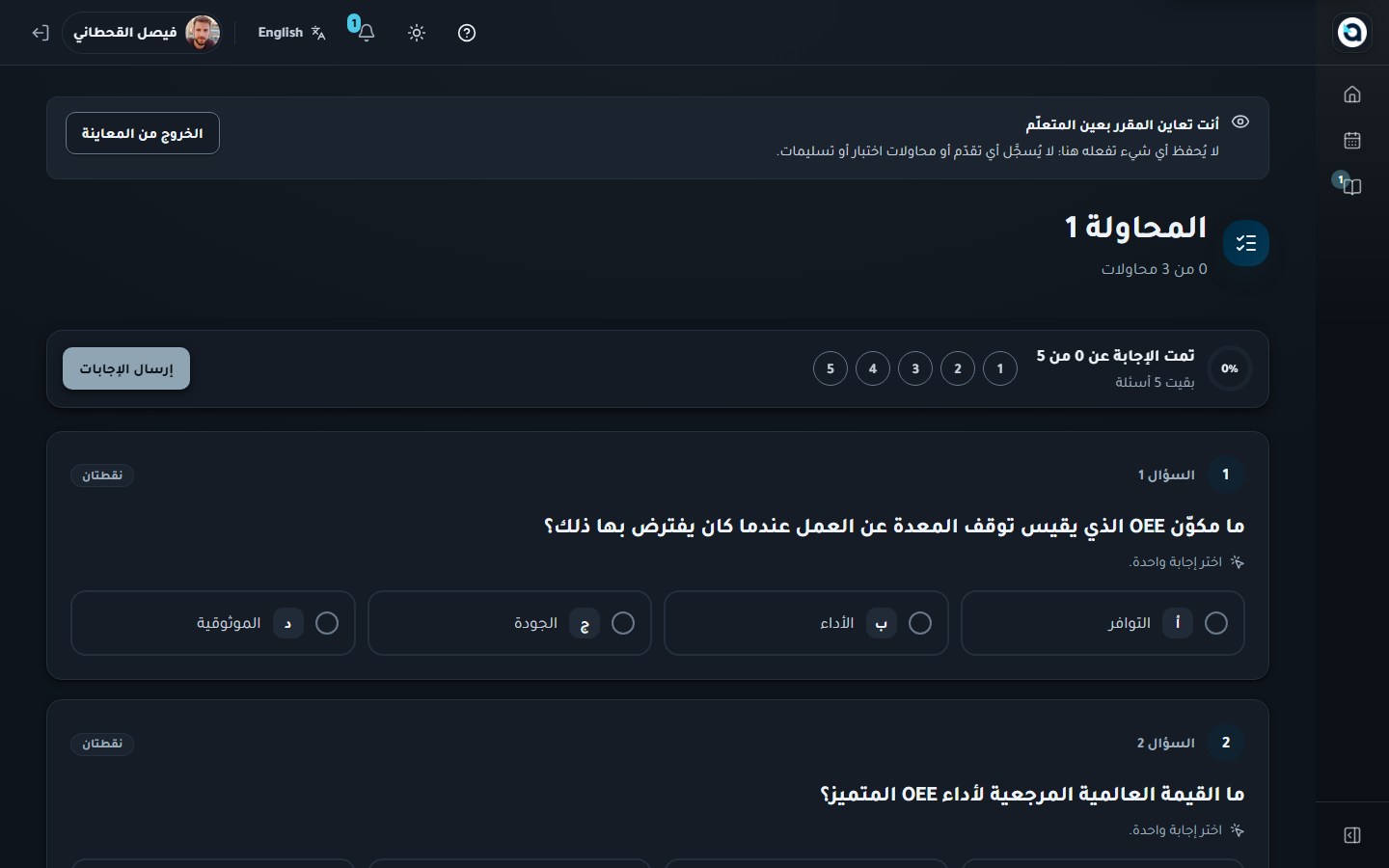
Task: Open the courses book icon in sidebar
Action: pos(1352,186)
